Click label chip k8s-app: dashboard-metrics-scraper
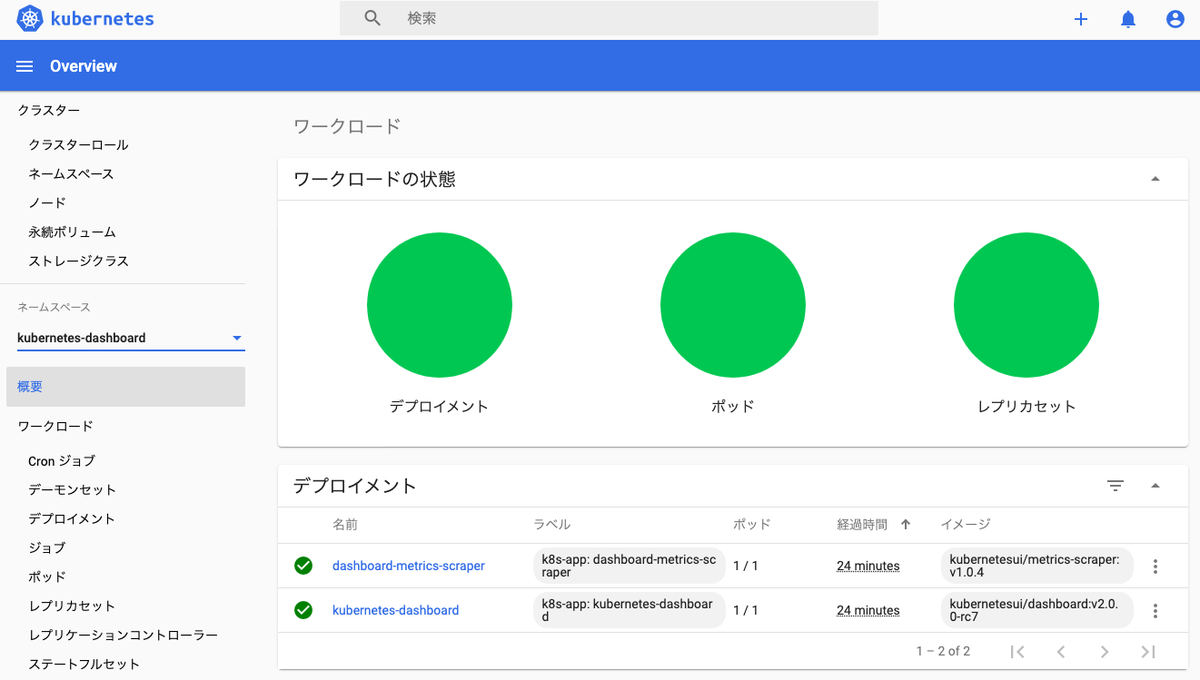The width and height of the screenshot is (1200, 680). pos(629,566)
